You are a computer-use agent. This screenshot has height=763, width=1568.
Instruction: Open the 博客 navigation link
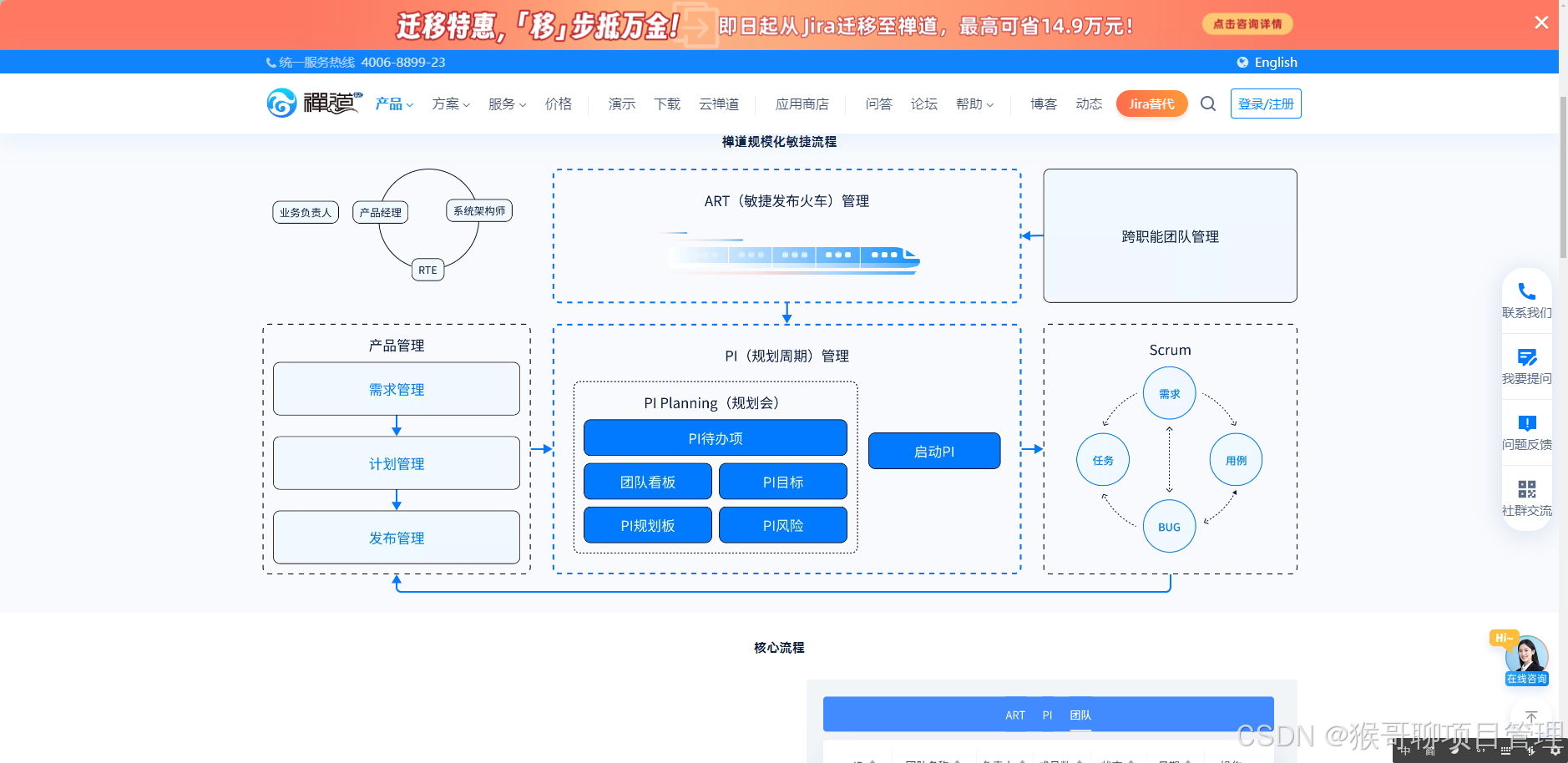1044,104
